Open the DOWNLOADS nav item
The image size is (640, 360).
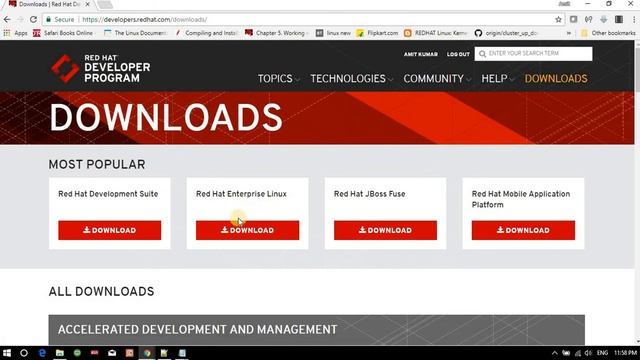click(556, 79)
